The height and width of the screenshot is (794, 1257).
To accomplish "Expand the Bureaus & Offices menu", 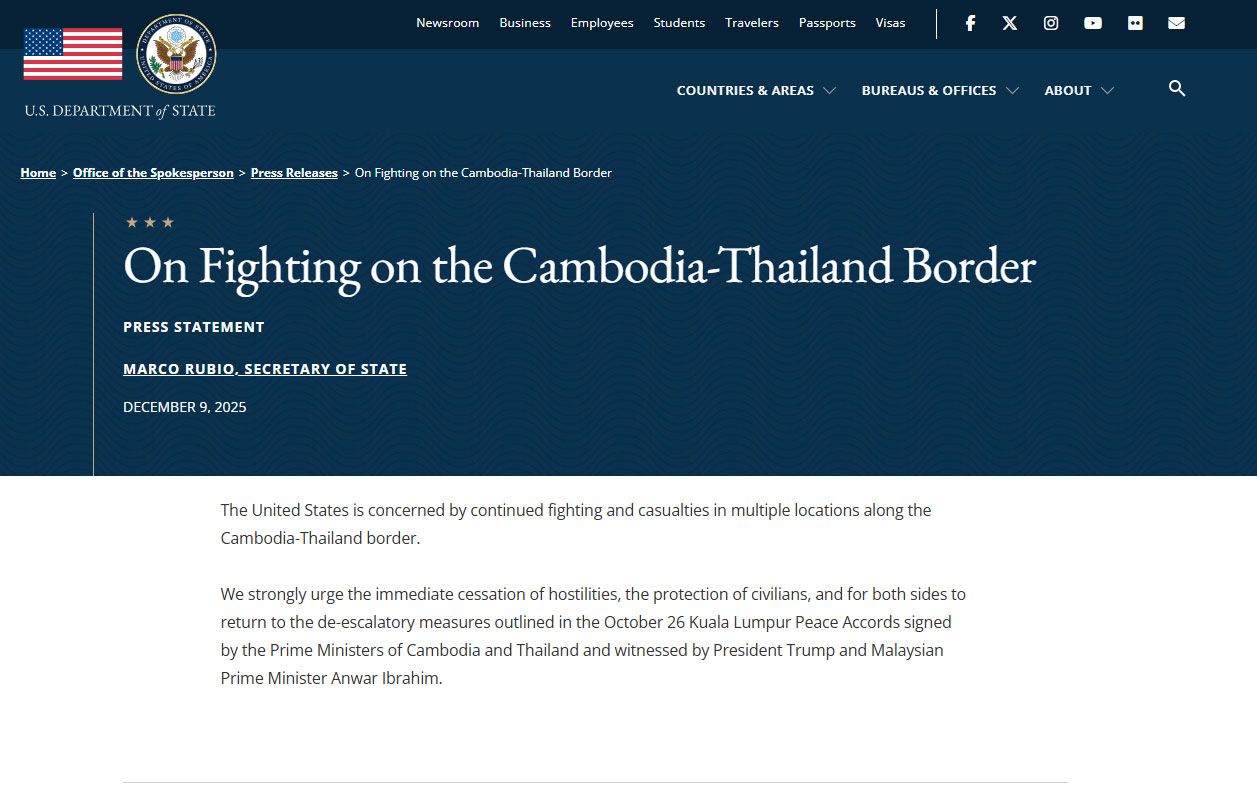I will pyautogui.click(x=940, y=91).
